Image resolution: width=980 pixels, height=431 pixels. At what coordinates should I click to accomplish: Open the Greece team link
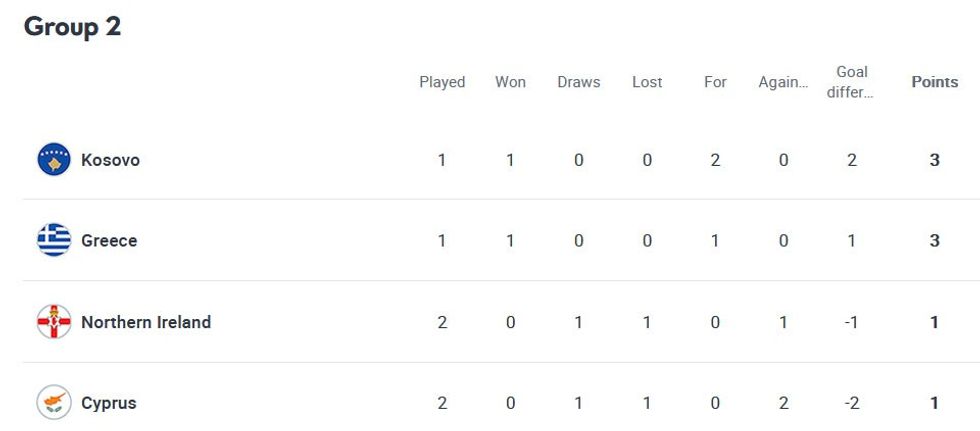[x=109, y=241]
